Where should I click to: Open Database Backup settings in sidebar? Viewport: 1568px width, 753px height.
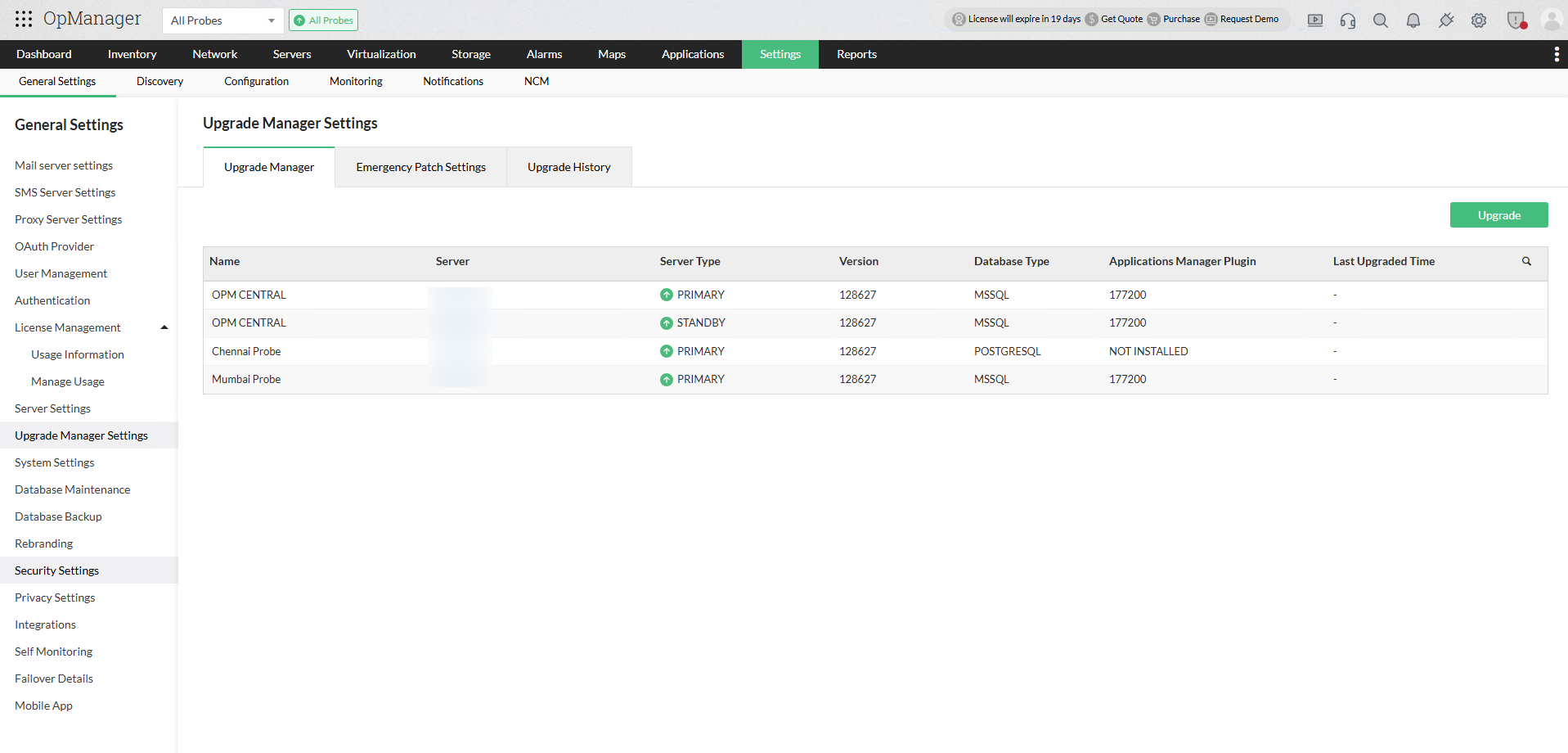57,516
